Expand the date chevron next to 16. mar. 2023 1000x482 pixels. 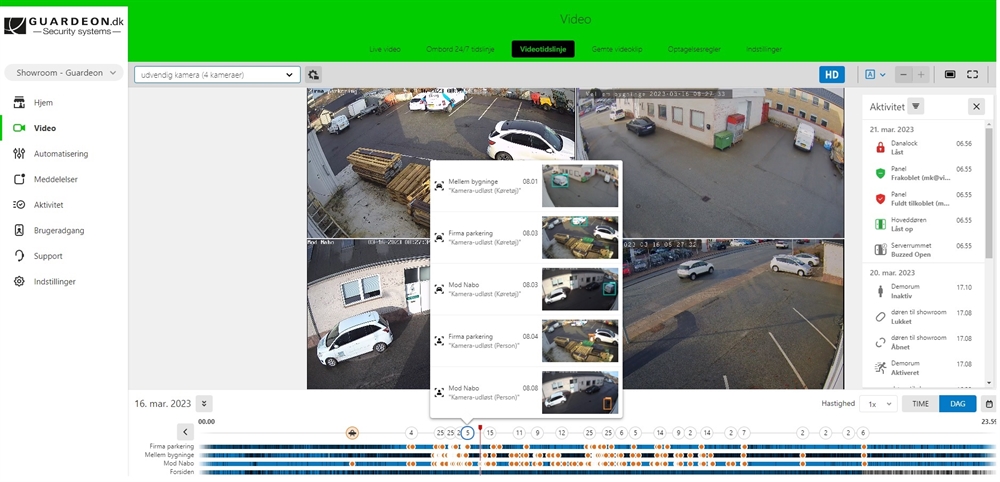pos(204,404)
